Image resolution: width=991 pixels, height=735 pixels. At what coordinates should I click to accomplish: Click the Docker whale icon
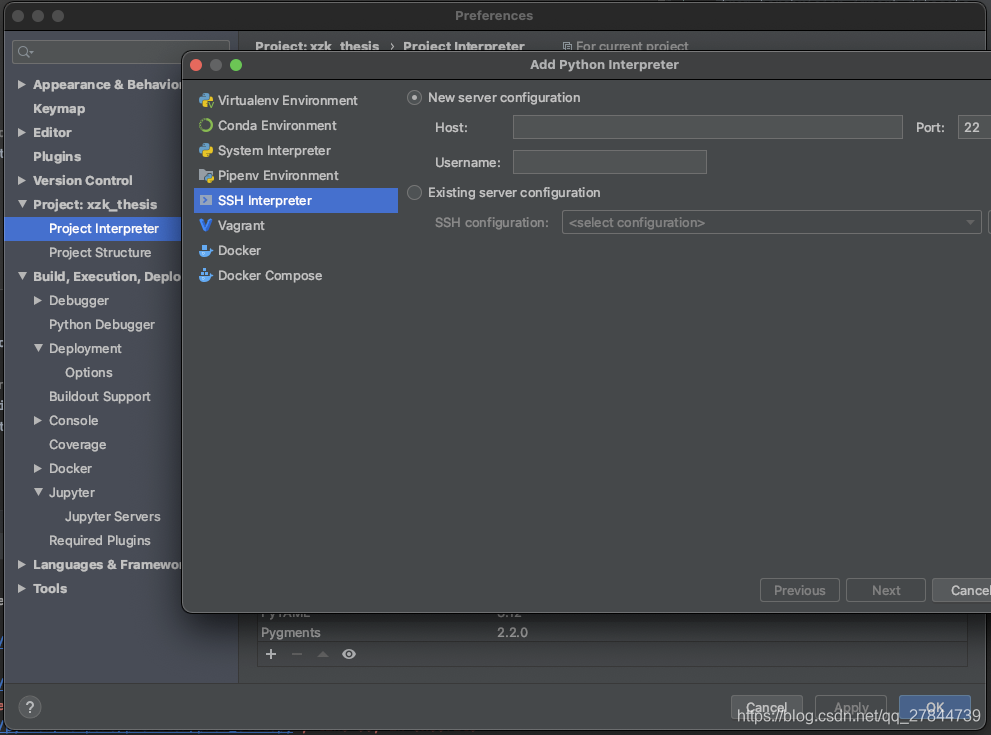pos(205,251)
